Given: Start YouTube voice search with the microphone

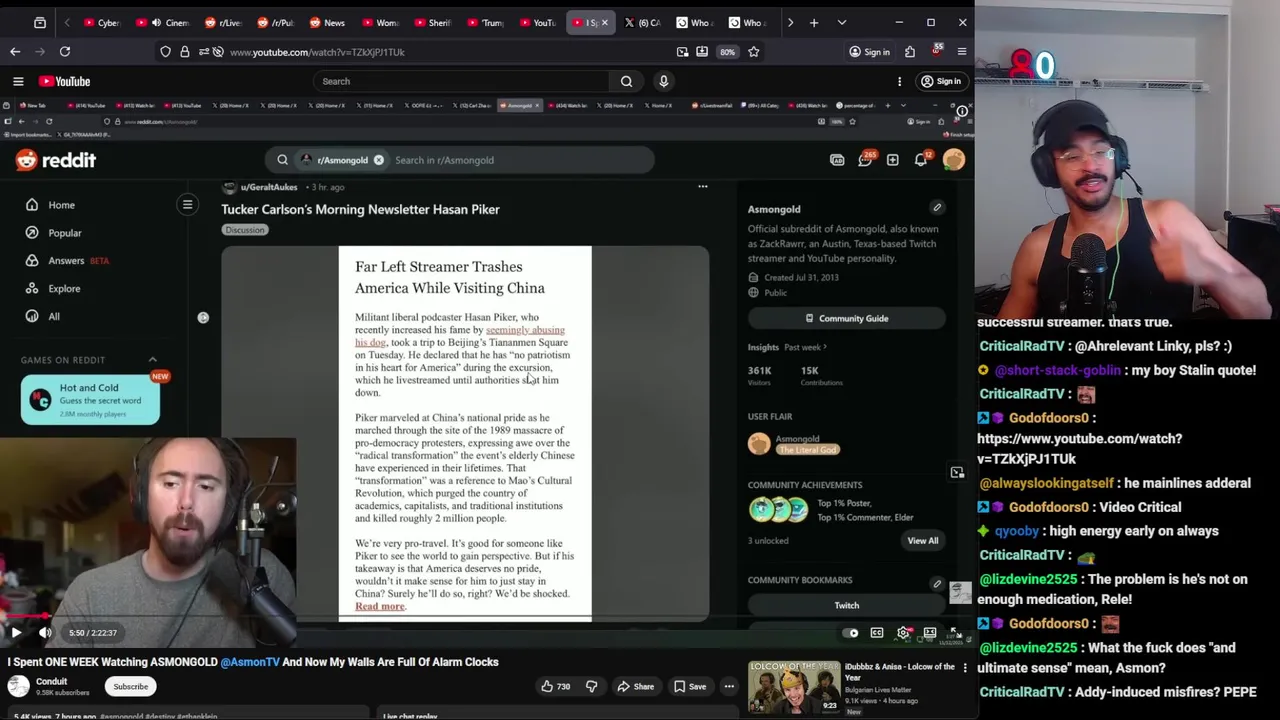Looking at the screenshot, I should point(663,81).
